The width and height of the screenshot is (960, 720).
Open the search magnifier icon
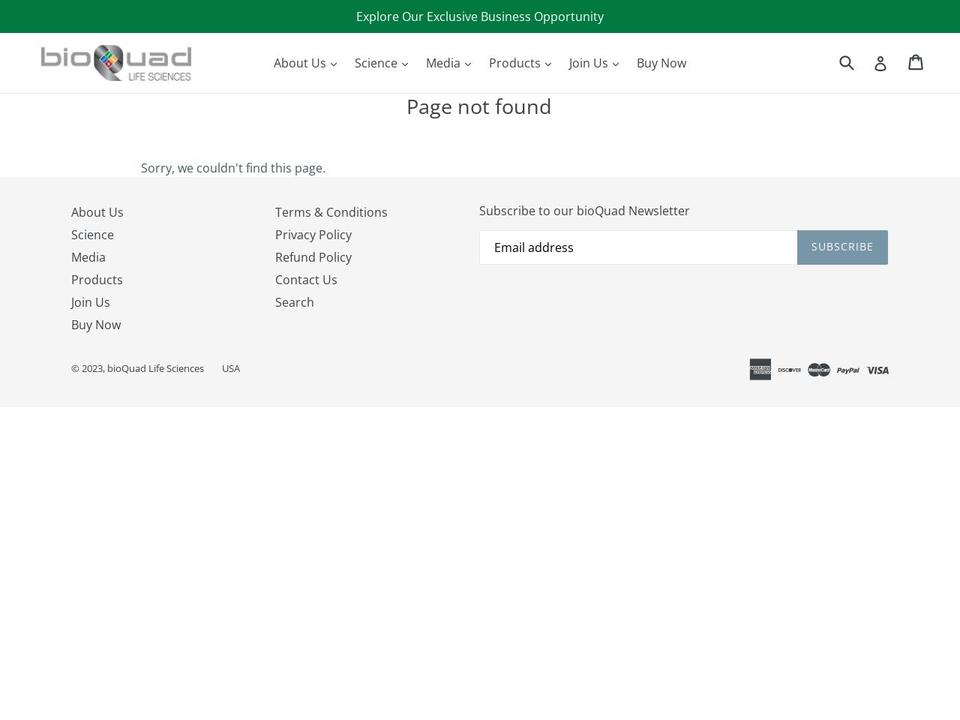(x=846, y=62)
